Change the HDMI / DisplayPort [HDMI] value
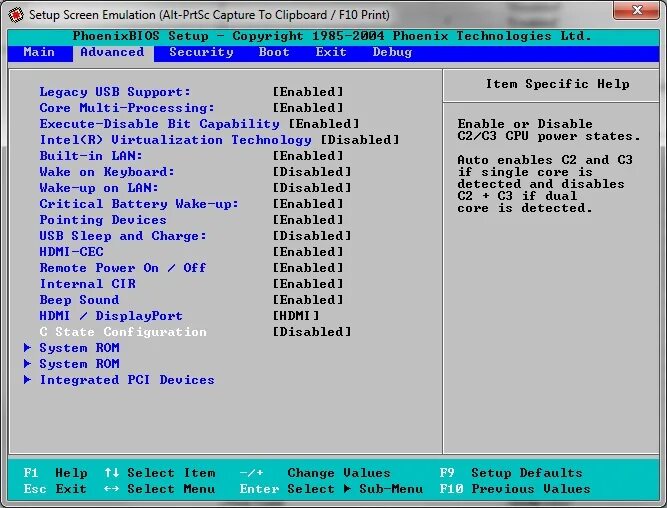This screenshot has height=508, width=667. tap(296, 316)
